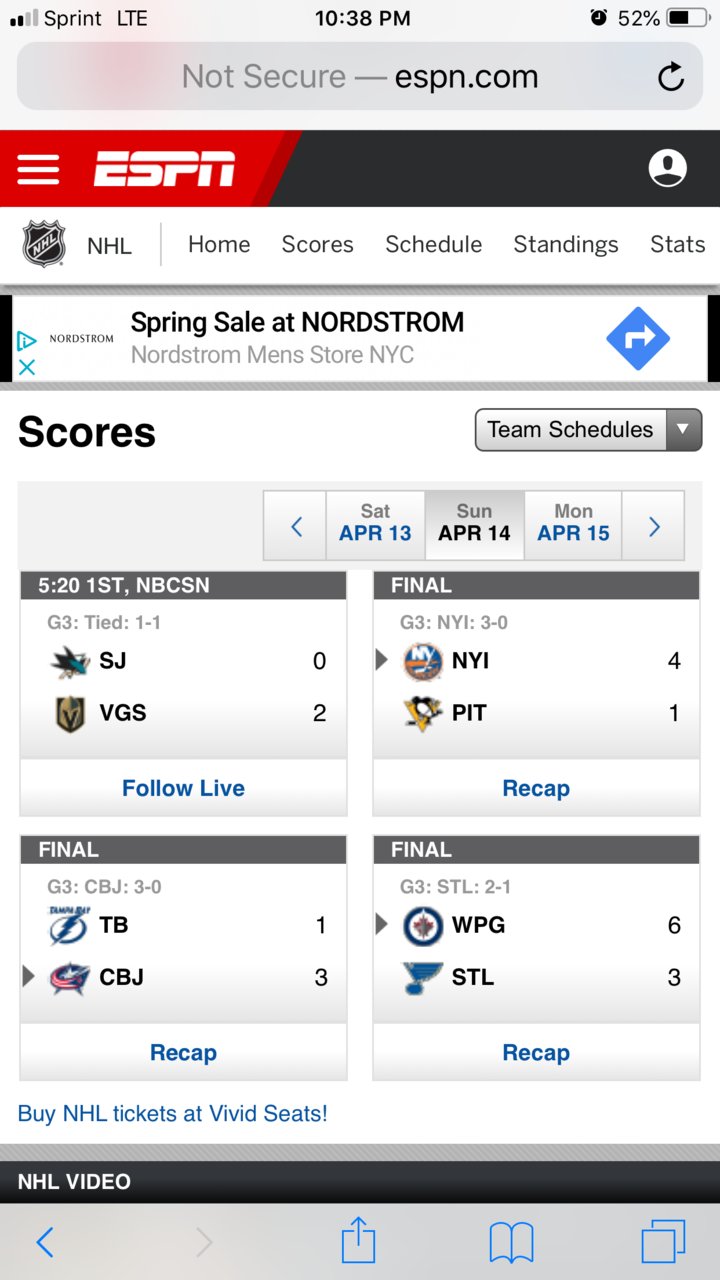720x1280 pixels.
Task: Open the Schedule nav item
Action: (433, 244)
